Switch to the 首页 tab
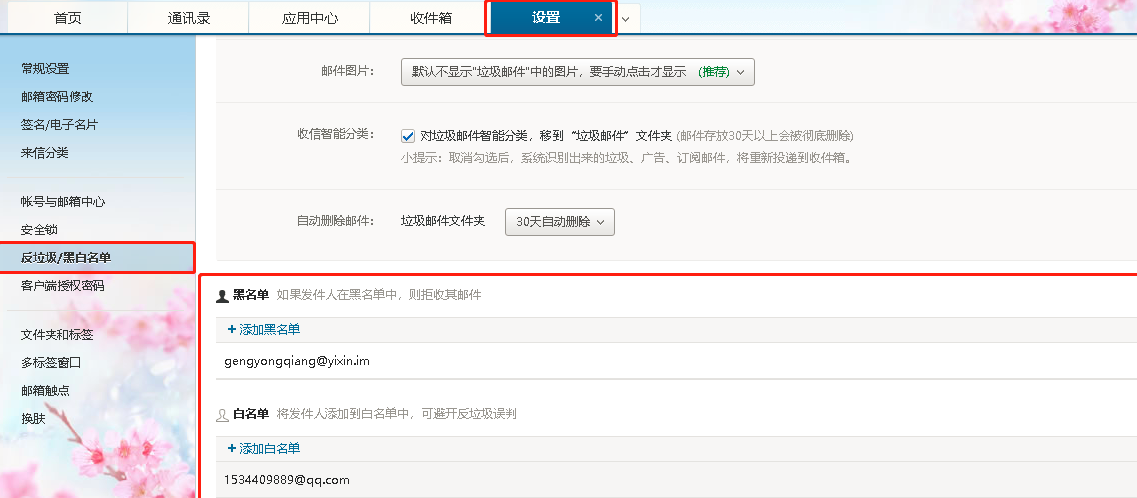This screenshot has height=498, width=1137. pyautogui.click(x=68, y=18)
